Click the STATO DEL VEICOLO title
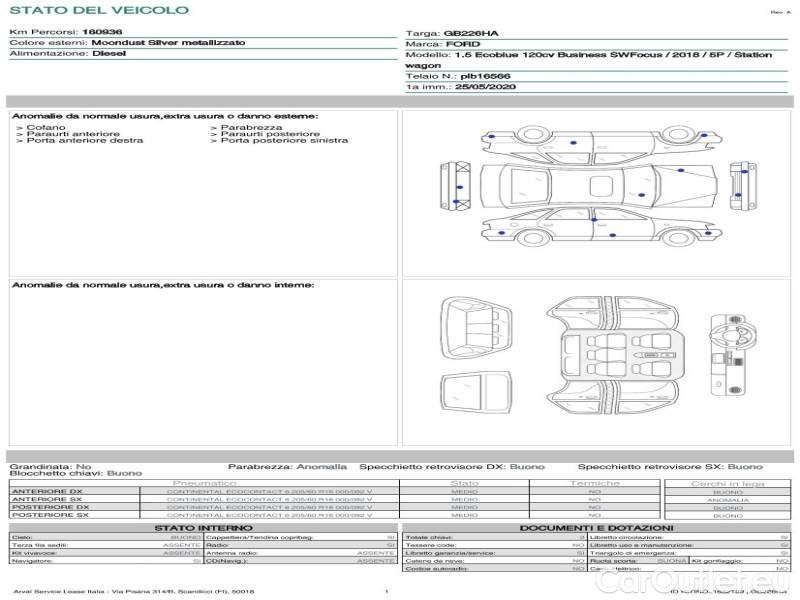Viewport: 800px width, 600px height. [98, 10]
